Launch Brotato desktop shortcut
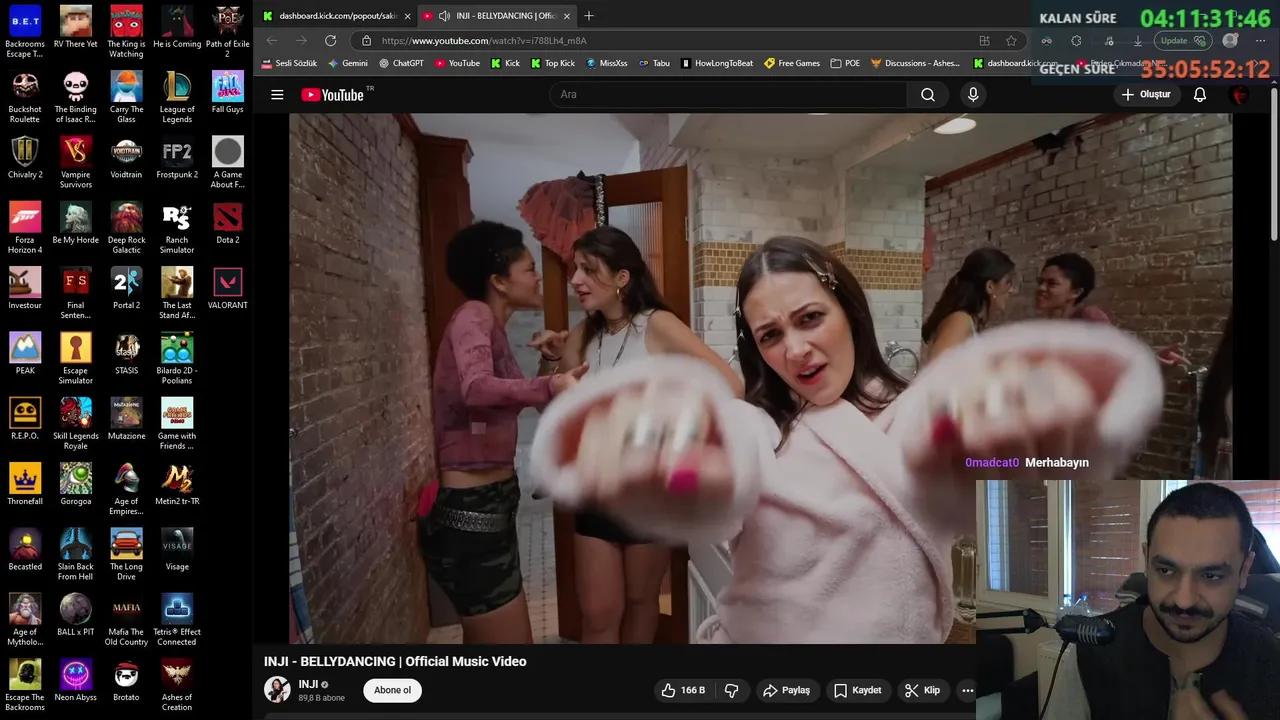The height and width of the screenshot is (720, 1280). [126, 680]
